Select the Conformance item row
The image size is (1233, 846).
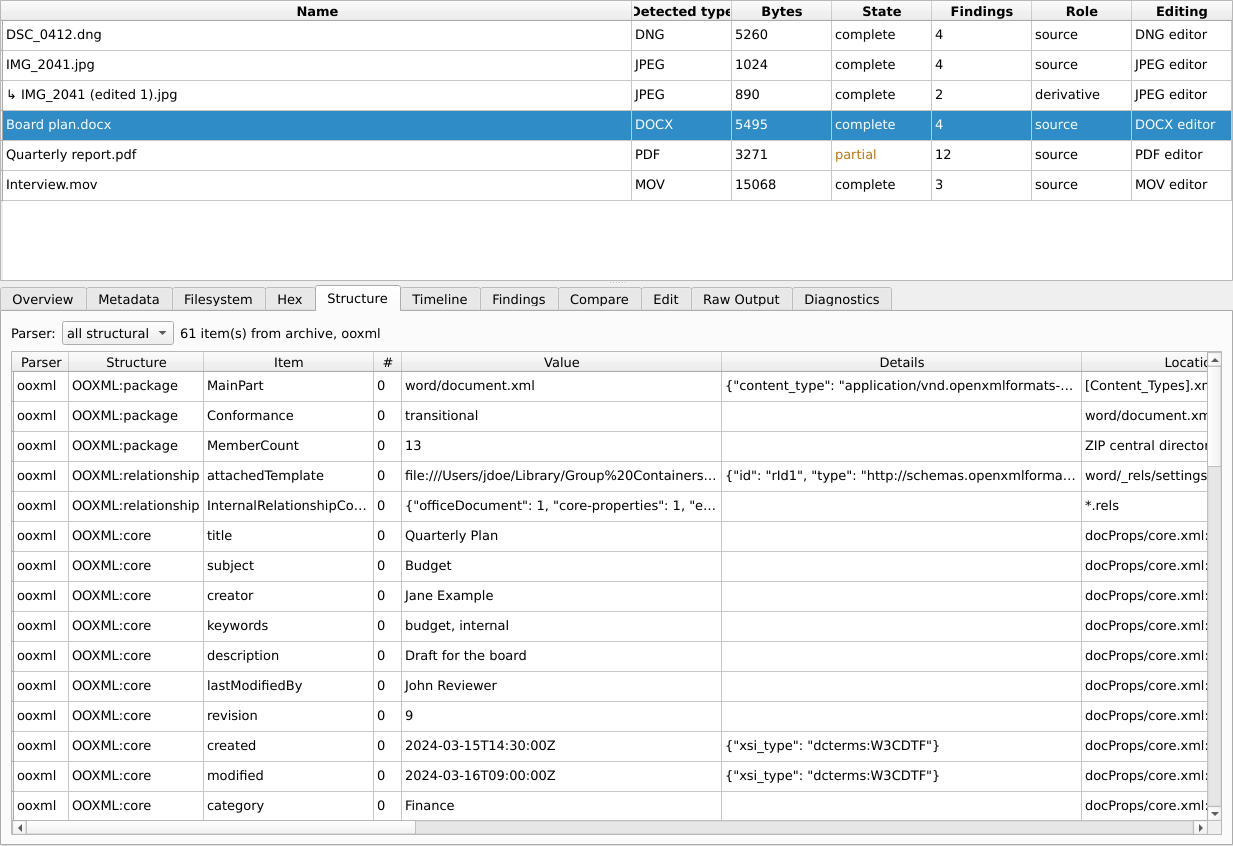click(x=610, y=416)
